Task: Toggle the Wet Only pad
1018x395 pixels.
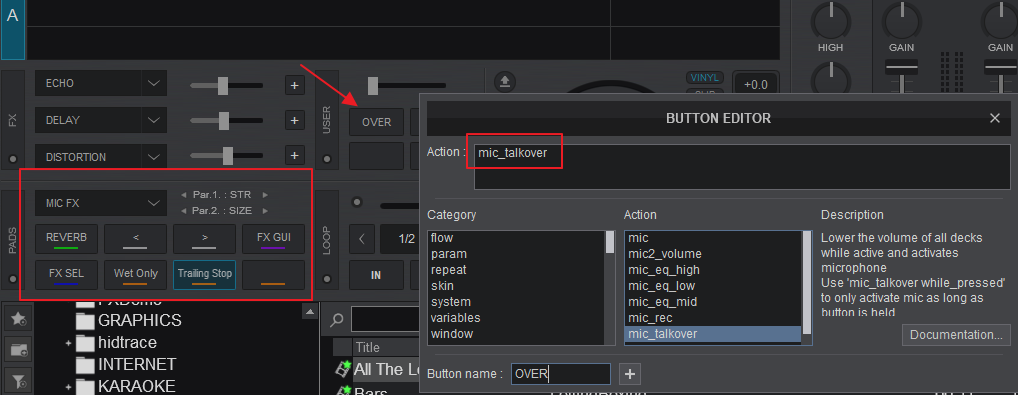Action: (x=136, y=275)
